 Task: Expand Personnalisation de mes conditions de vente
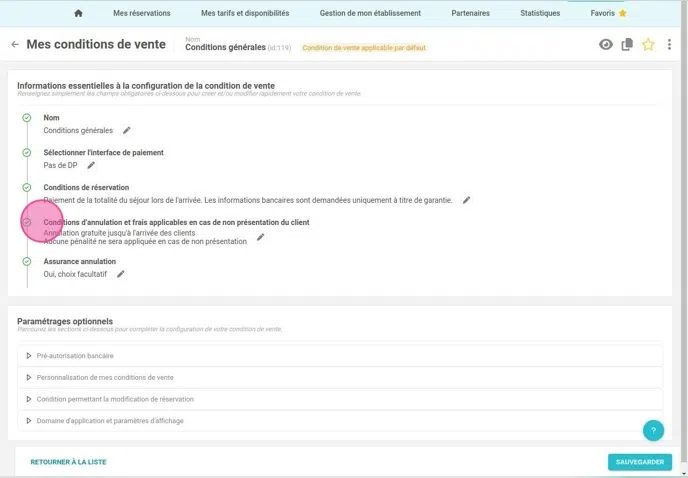click(x=340, y=377)
